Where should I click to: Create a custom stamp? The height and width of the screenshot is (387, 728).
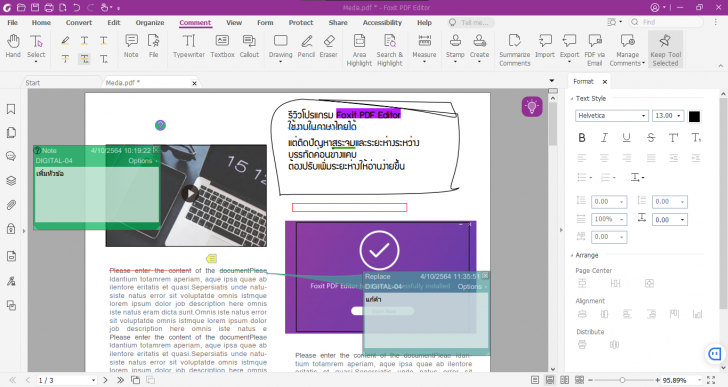tap(480, 47)
